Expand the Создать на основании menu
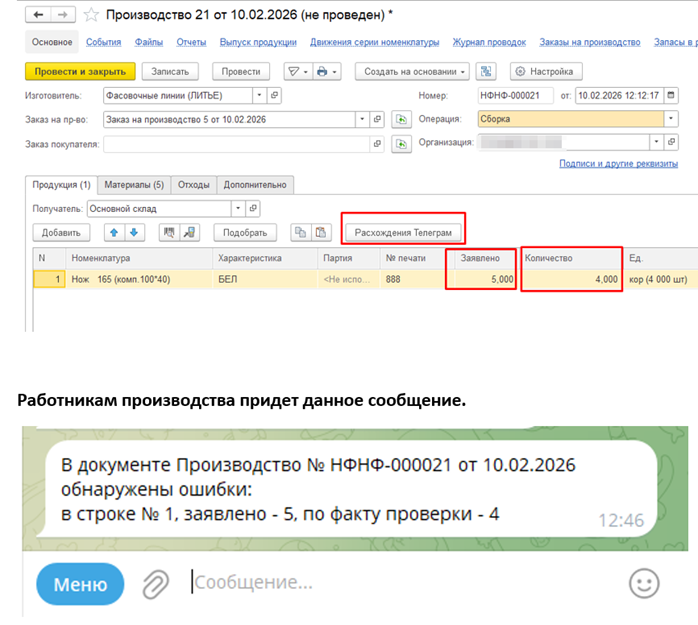This screenshot has width=698, height=625. 412,71
